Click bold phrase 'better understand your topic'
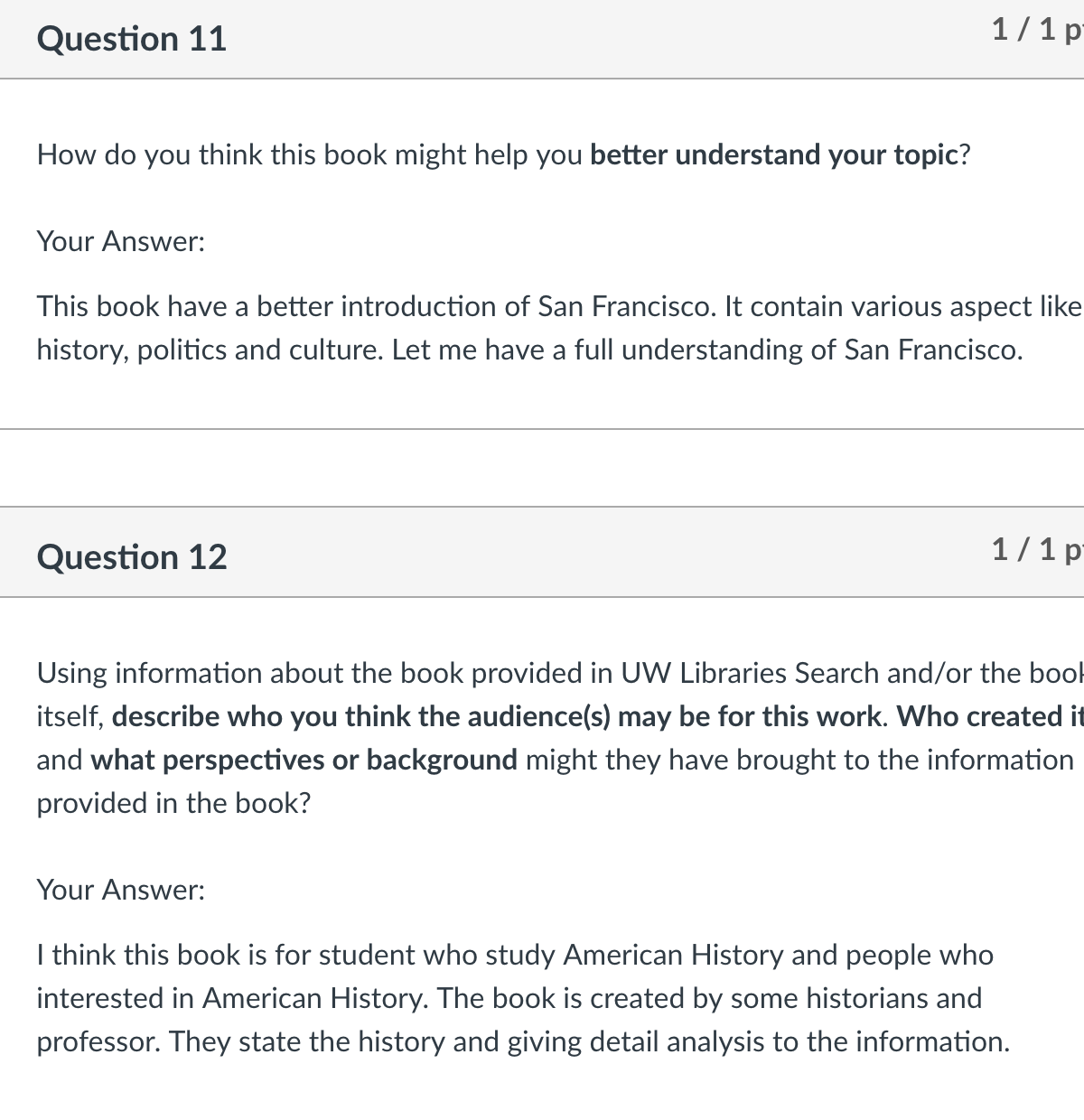The image size is (1084, 1120). pos(774,155)
